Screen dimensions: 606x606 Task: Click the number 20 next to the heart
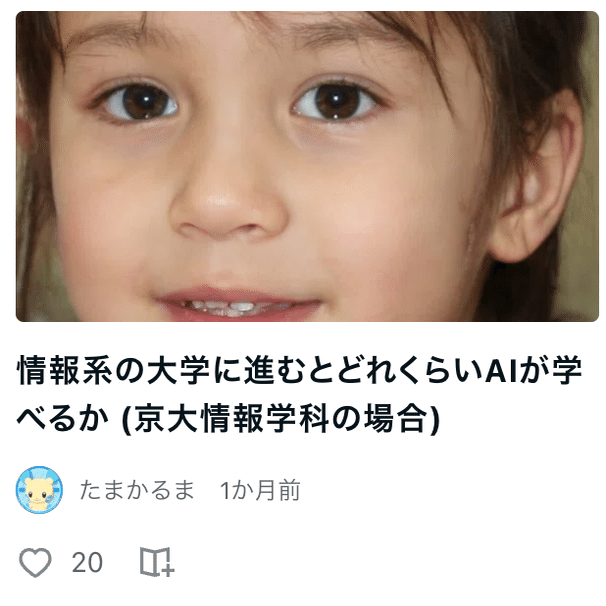pos(87,562)
